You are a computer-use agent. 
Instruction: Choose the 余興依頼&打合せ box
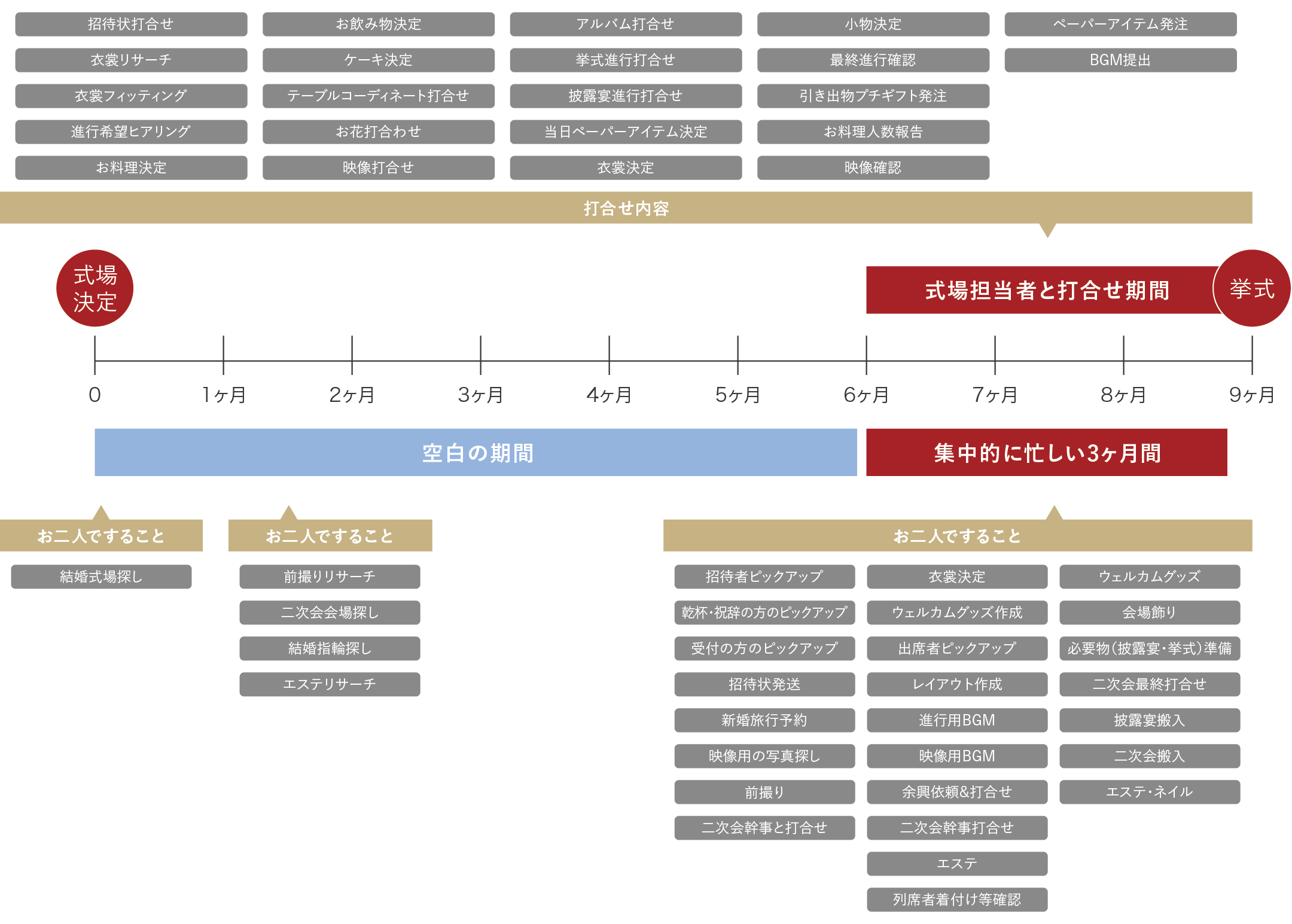957,792
